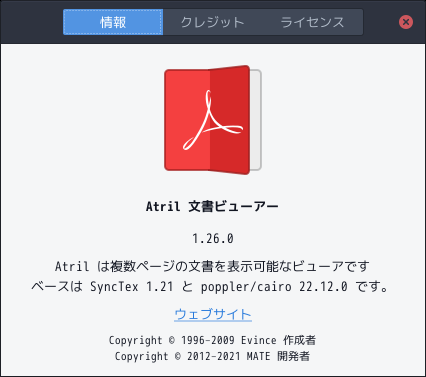Click the SyncTex 1.21 text
The image size is (426, 377).
tap(132, 287)
